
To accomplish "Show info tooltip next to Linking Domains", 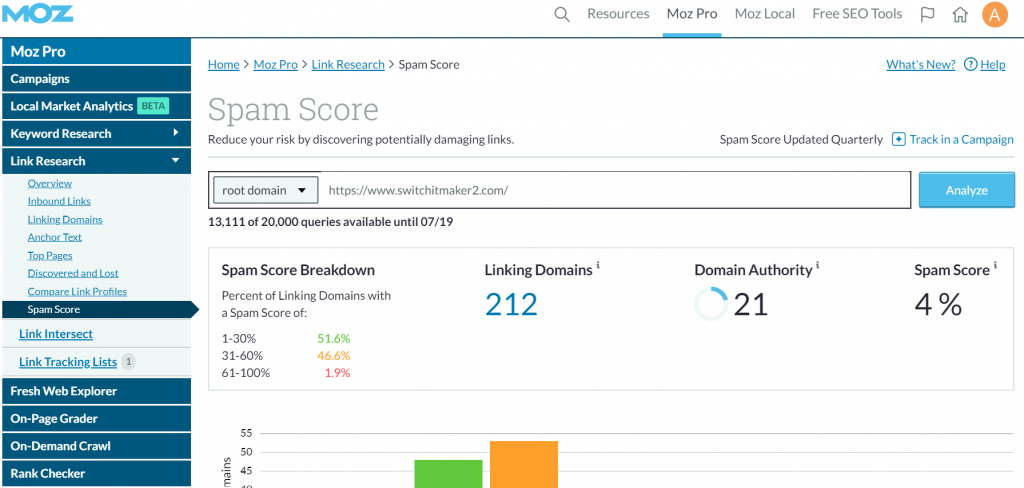I will 598,266.
